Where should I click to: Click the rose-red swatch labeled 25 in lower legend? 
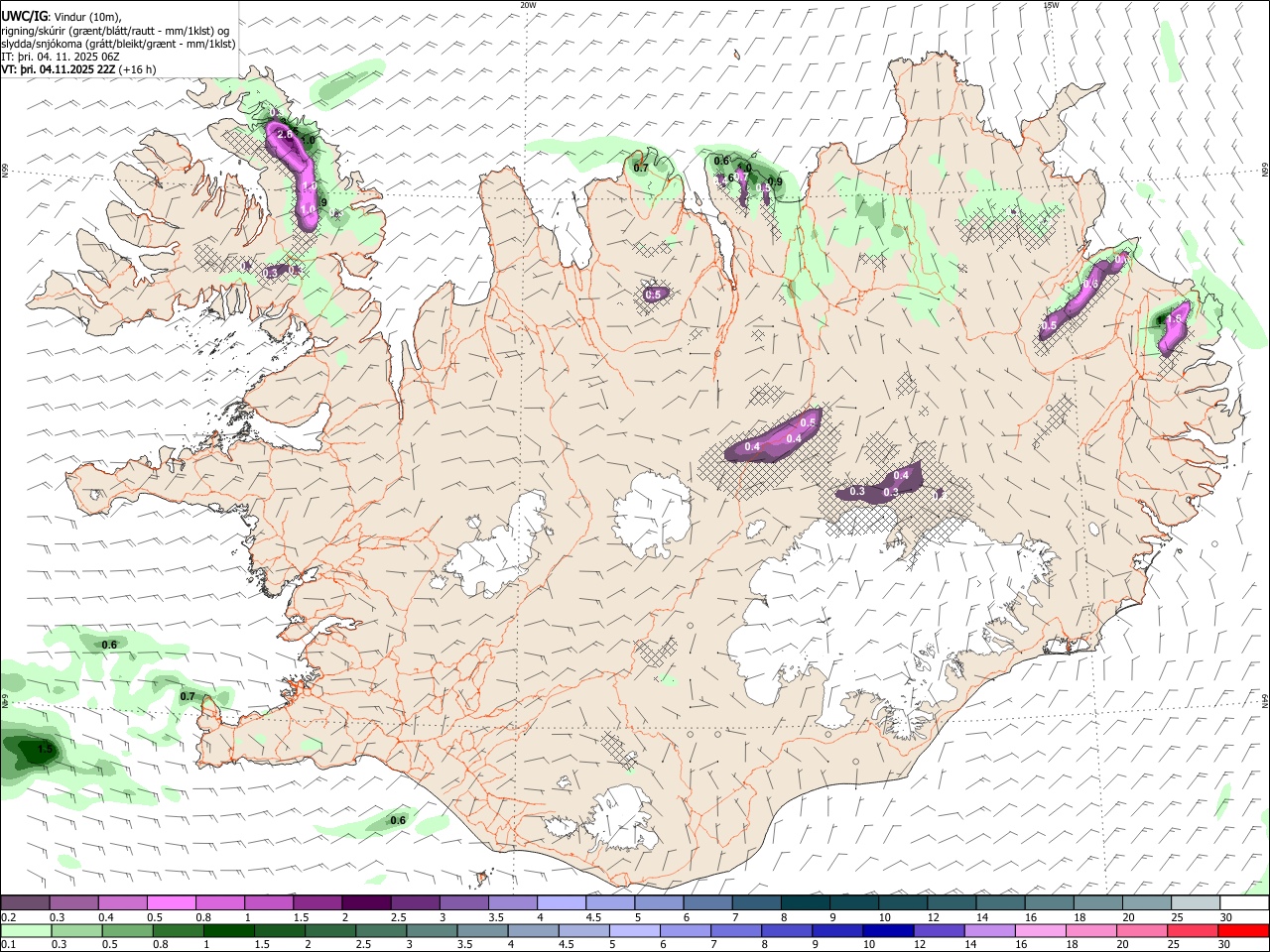(1193, 931)
